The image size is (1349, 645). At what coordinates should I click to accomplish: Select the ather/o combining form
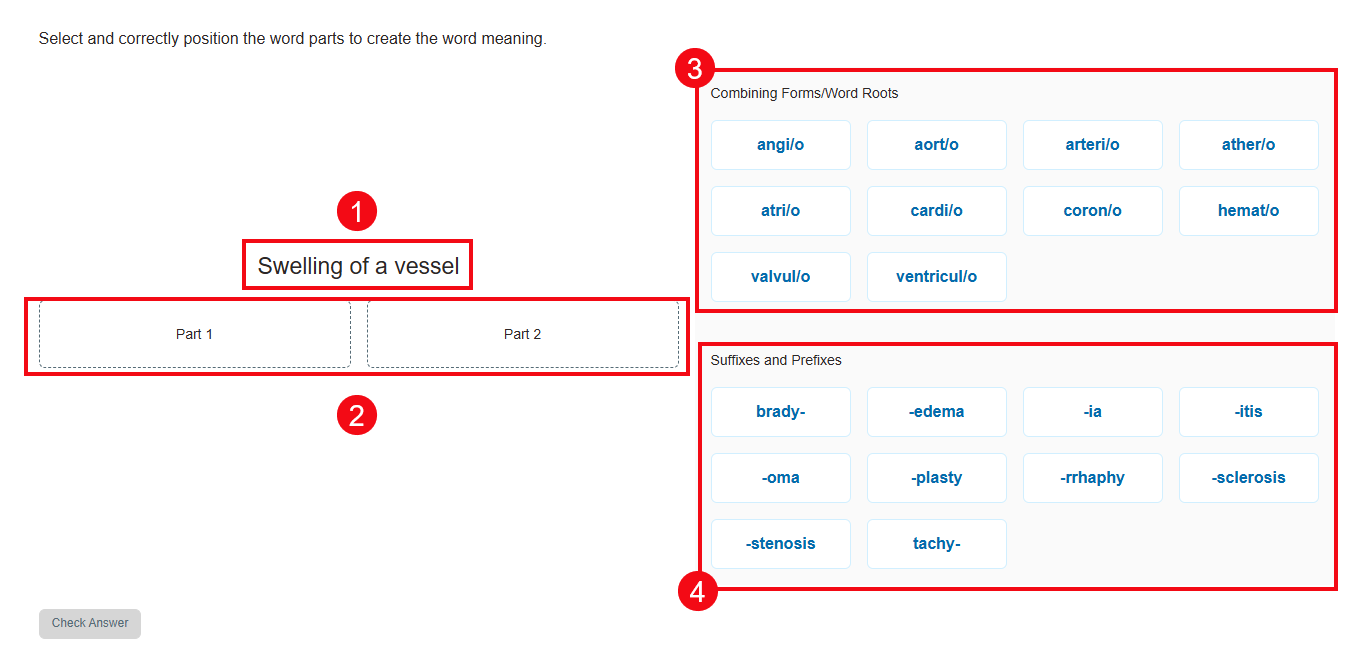tap(1248, 145)
